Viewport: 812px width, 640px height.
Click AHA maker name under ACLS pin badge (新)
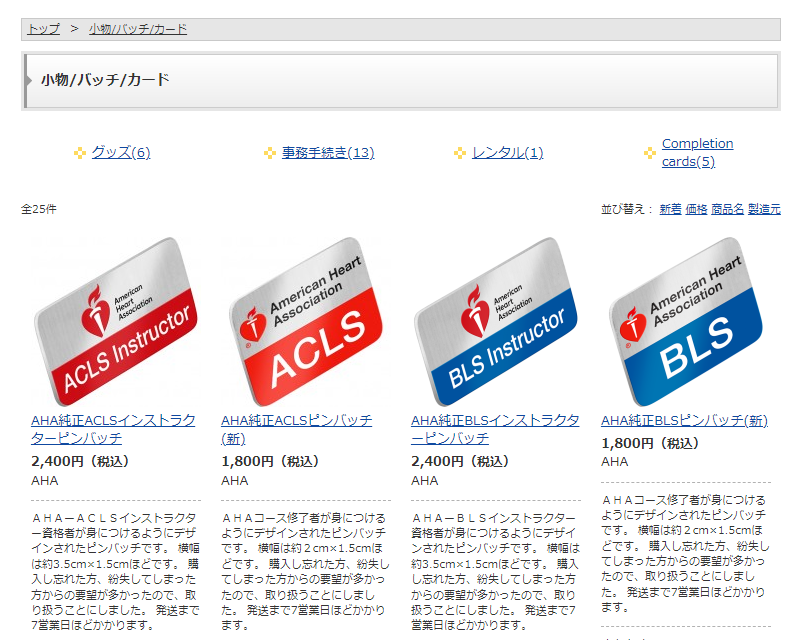click(x=235, y=481)
